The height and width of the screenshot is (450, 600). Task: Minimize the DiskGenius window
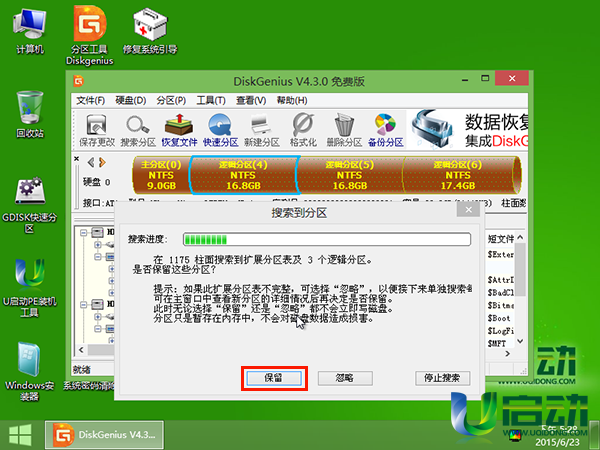[x=465, y=79]
